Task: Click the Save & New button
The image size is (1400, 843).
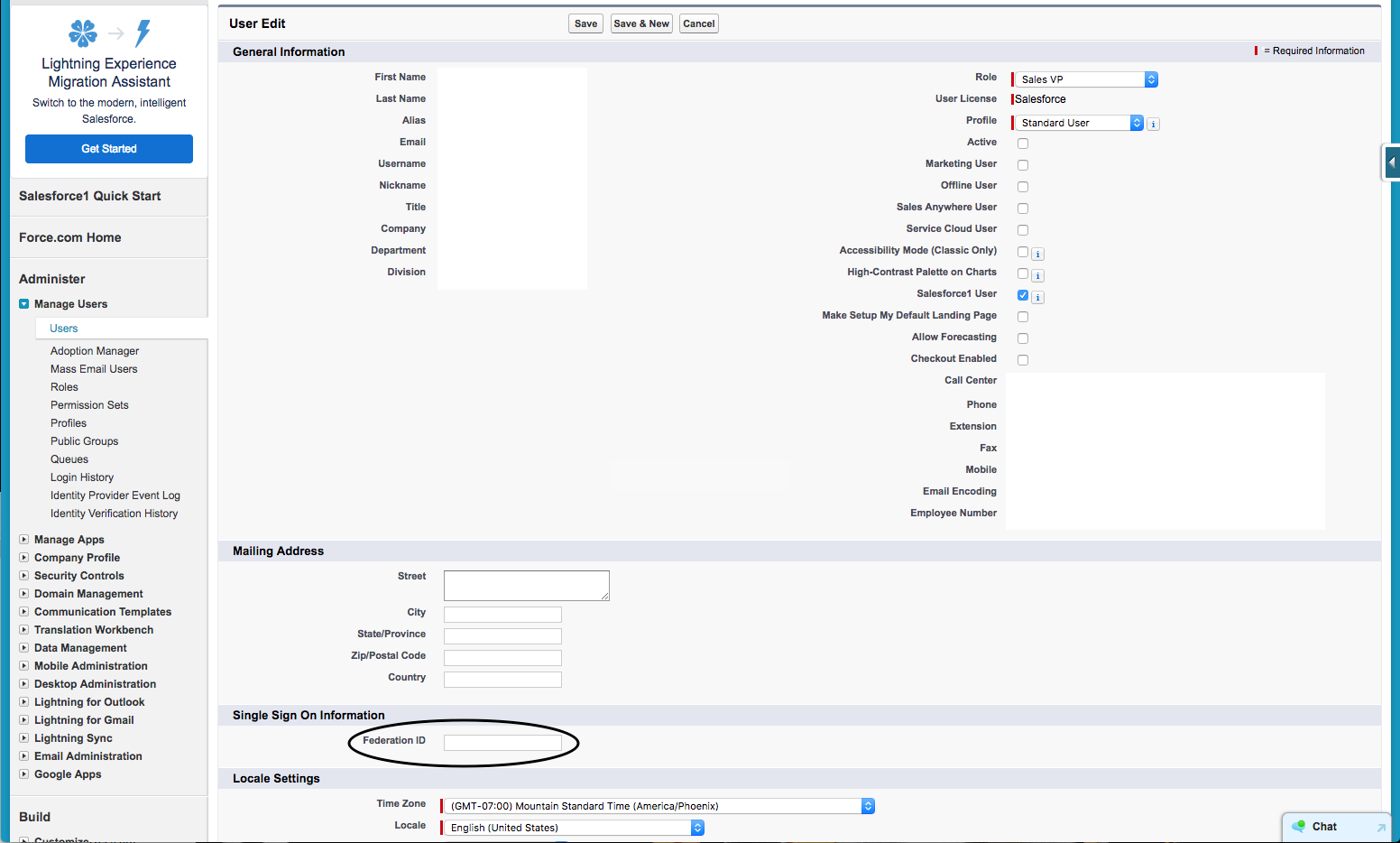Action: point(641,23)
